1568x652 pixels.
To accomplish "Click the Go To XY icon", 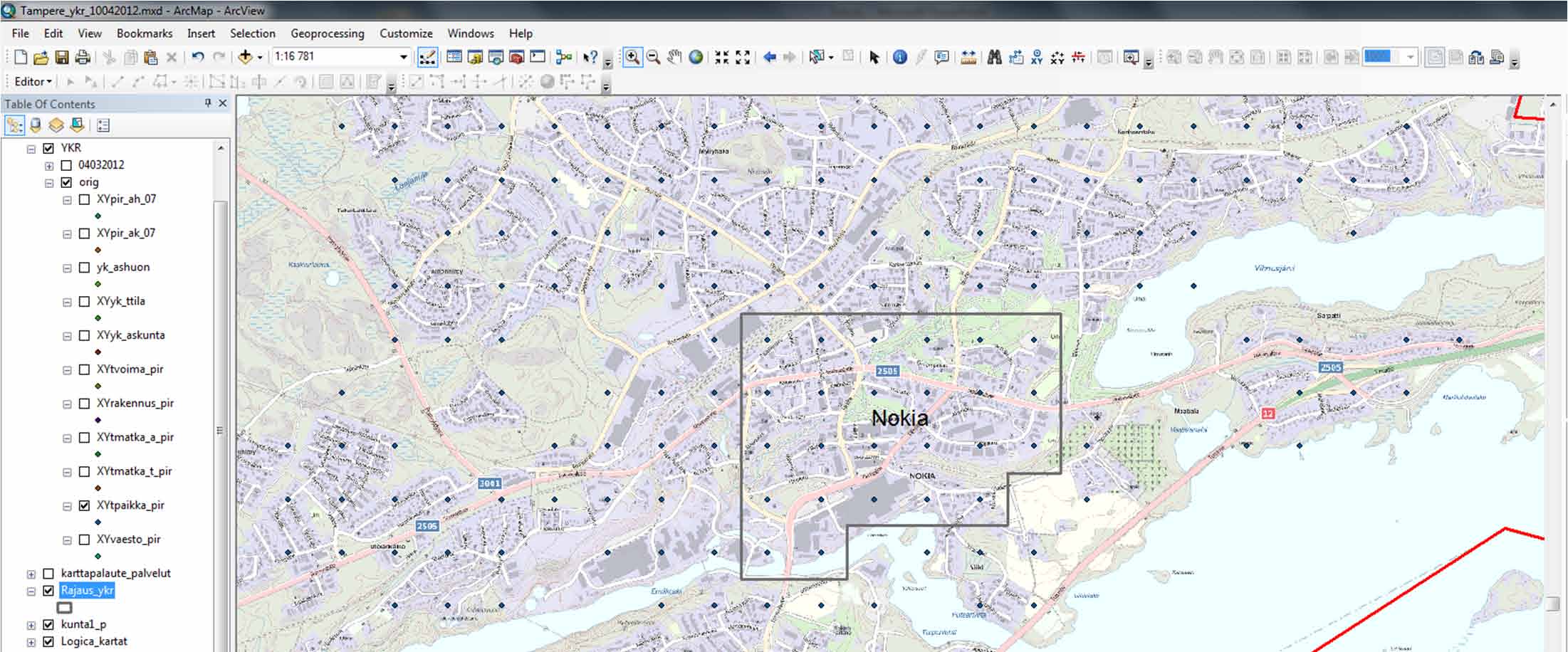I will (x=1037, y=57).
